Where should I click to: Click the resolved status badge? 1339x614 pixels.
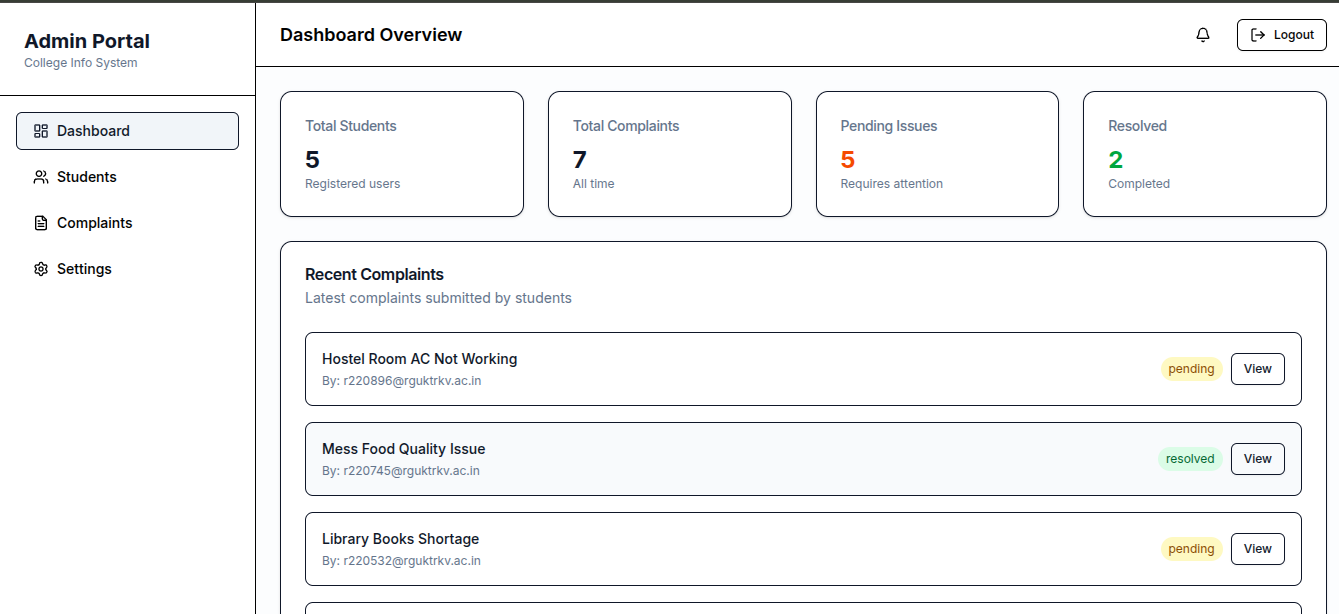coord(1190,459)
